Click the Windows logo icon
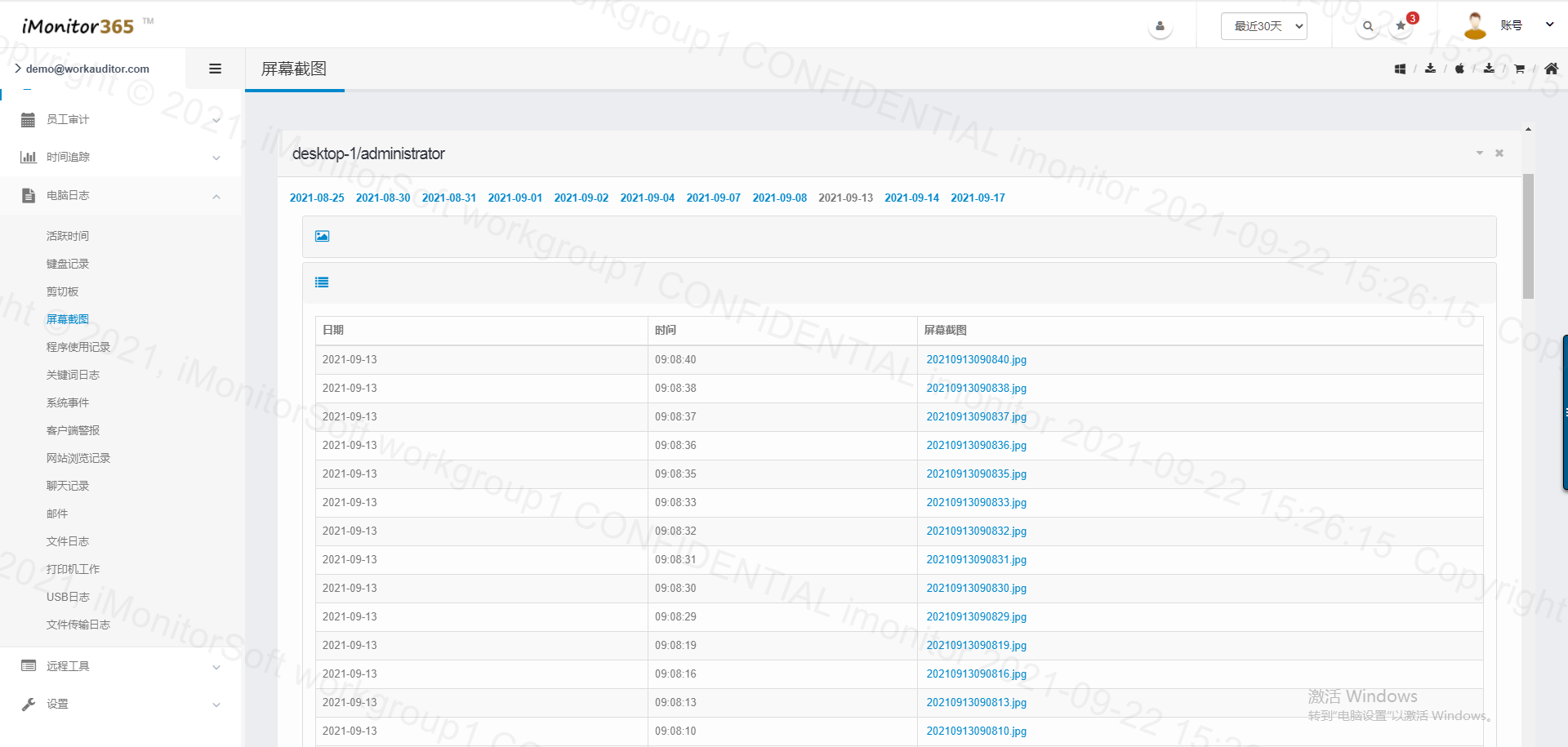 1400,69
